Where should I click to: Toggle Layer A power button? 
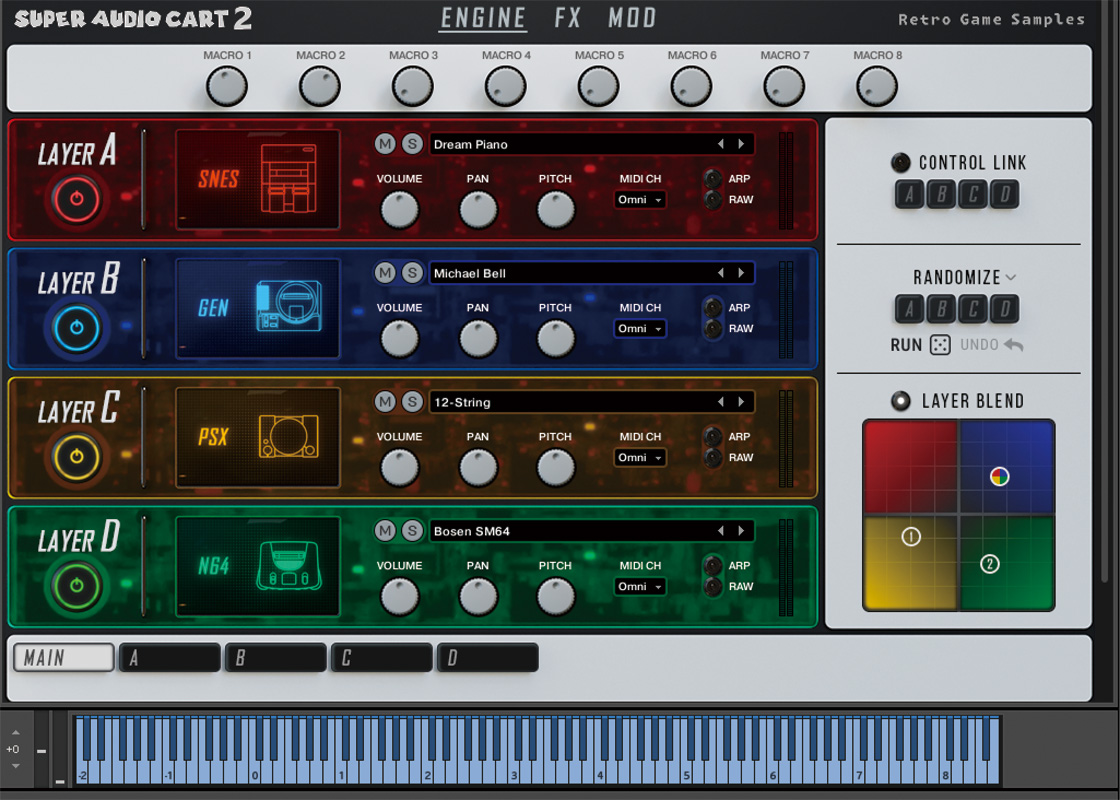[76, 199]
